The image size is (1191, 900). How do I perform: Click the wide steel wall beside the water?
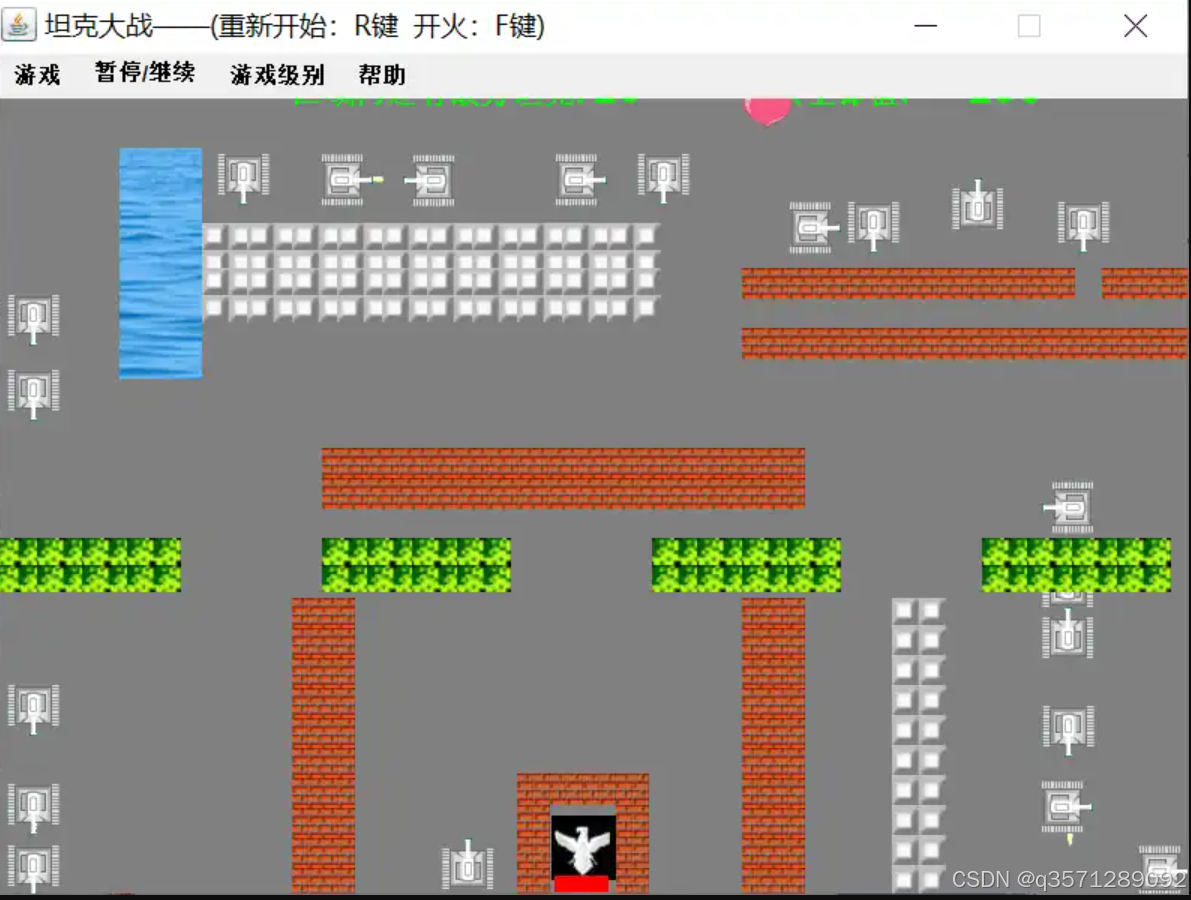[x=431, y=271]
